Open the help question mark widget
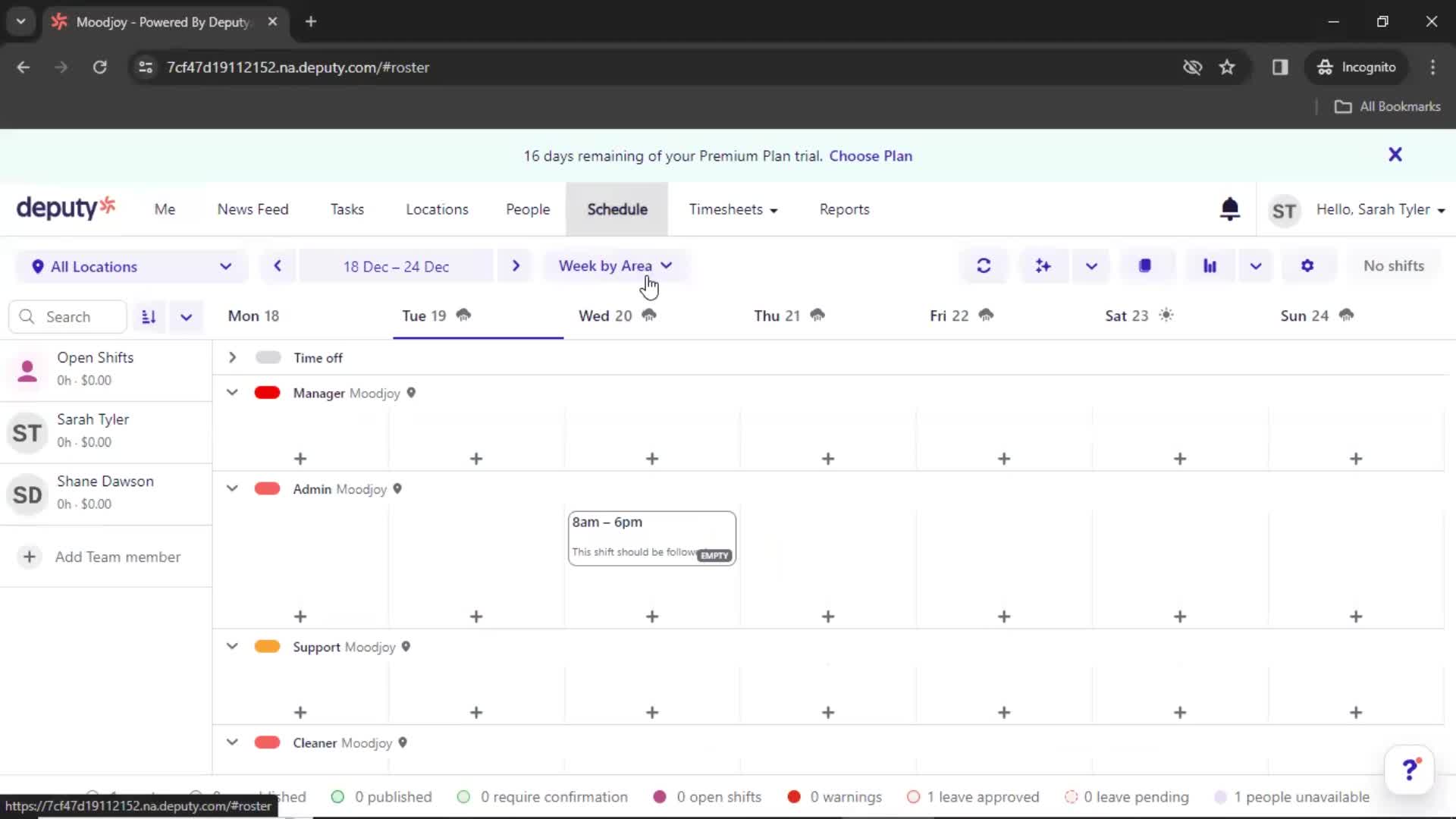This screenshot has height=819, width=1456. [x=1410, y=770]
